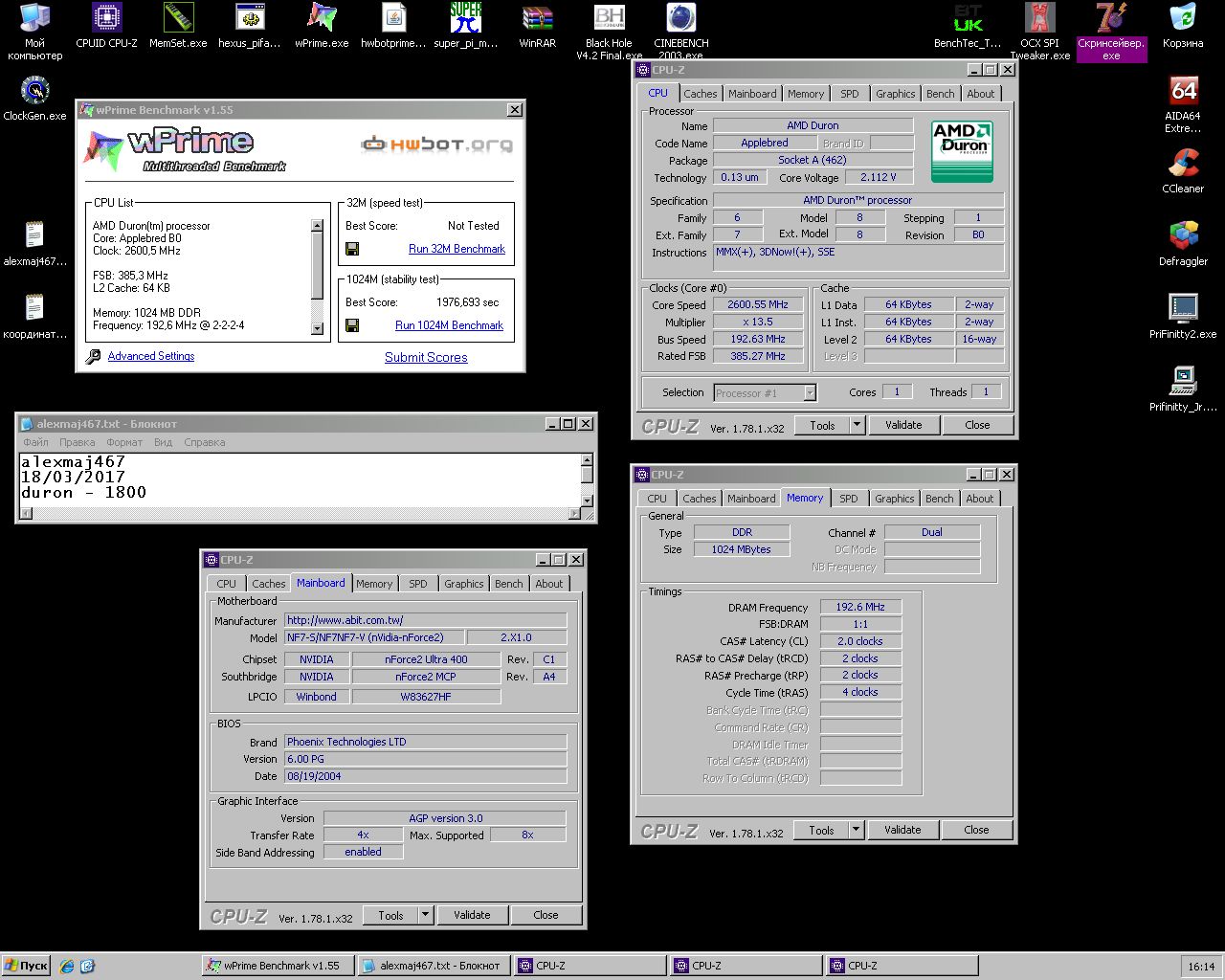Open hexus_pifast desktop icon
Viewport: 1225px width, 980px height.
pyautogui.click(x=250, y=26)
